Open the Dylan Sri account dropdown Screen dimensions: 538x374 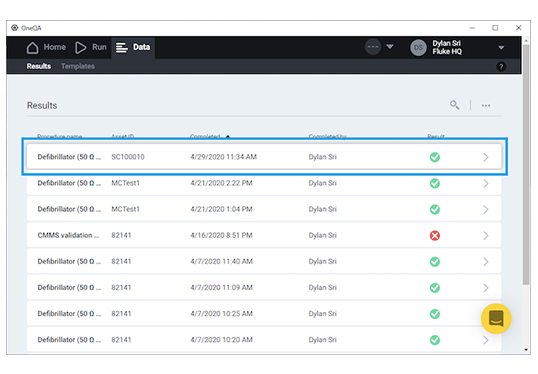(501, 48)
